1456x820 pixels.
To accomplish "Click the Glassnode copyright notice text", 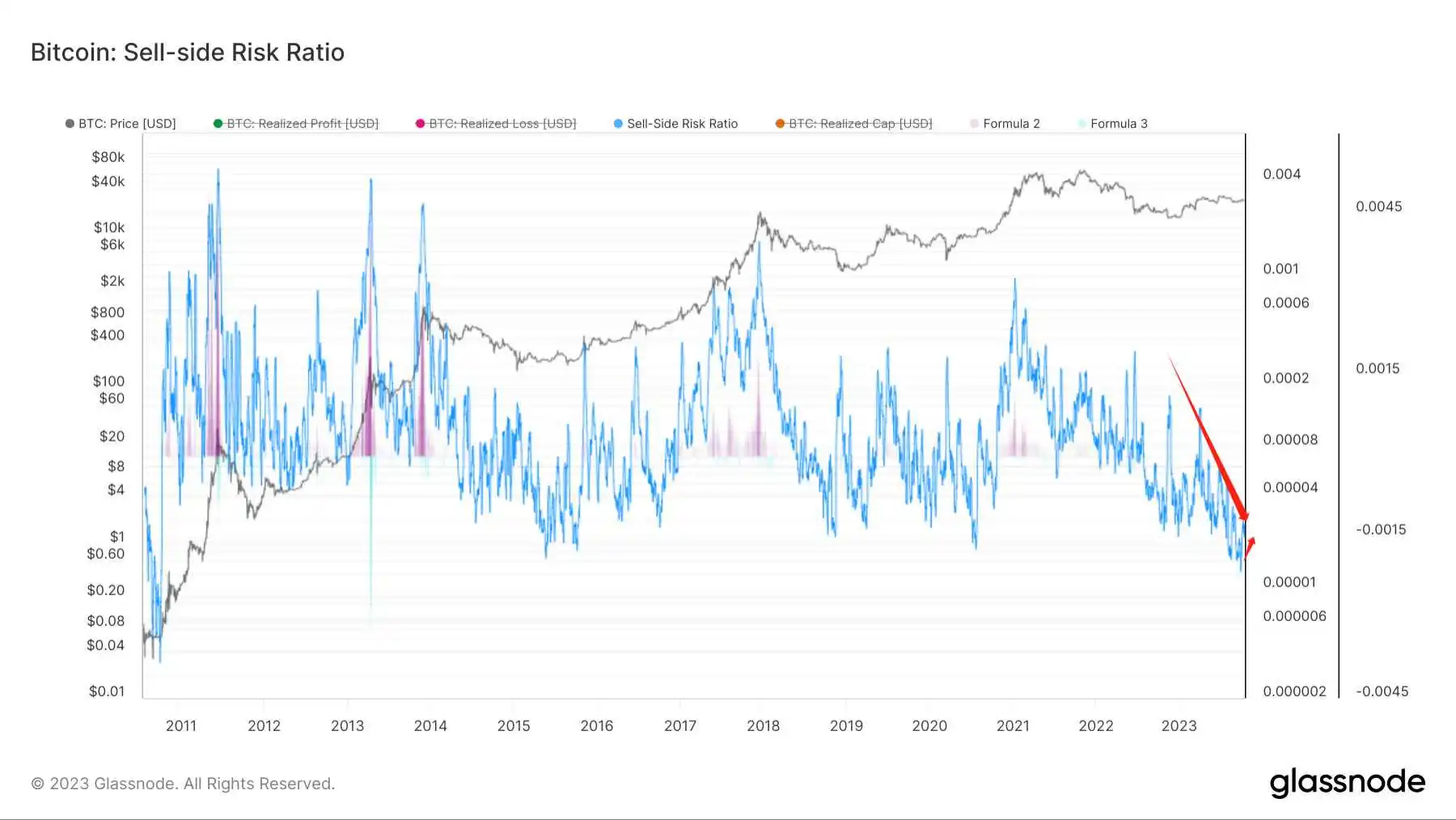I will (x=183, y=784).
